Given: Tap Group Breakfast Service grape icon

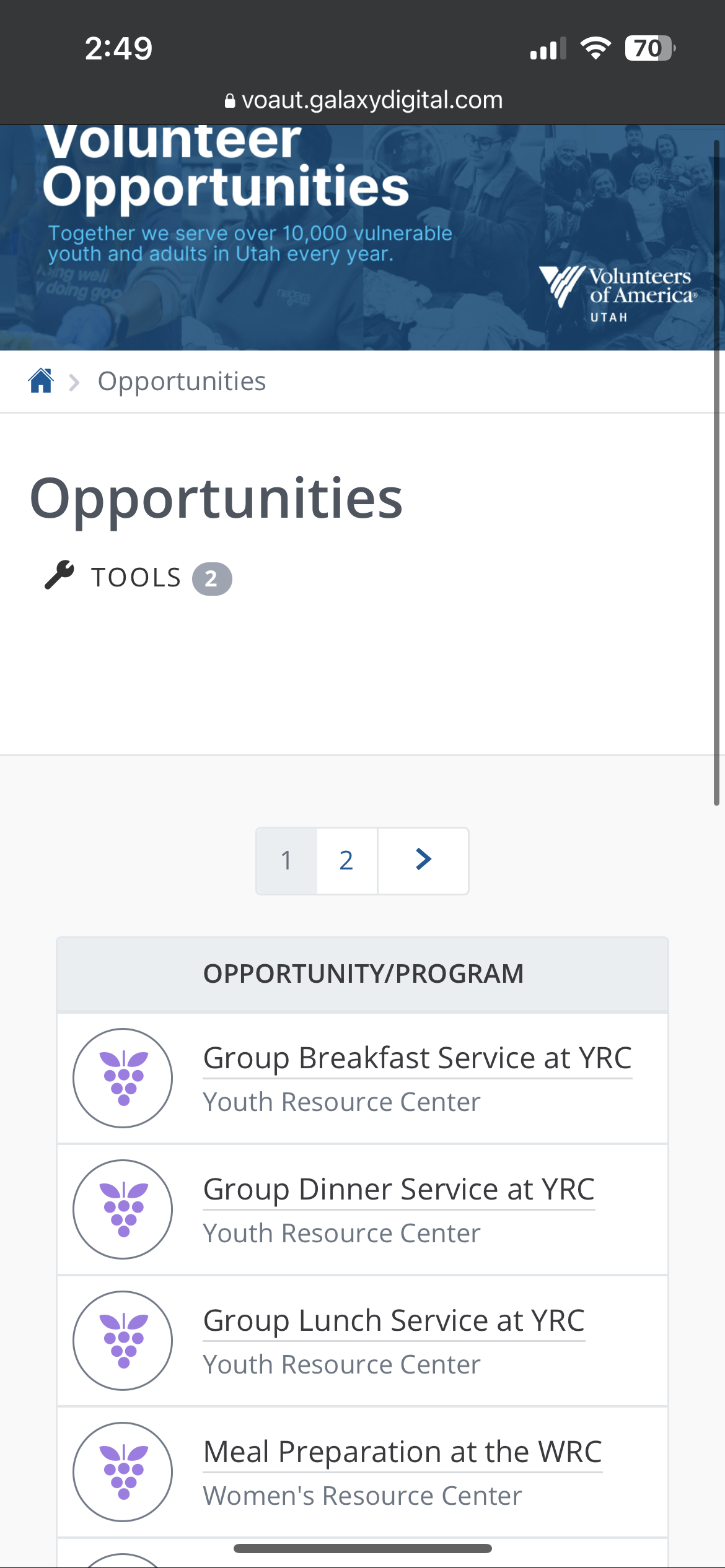Looking at the screenshot, I should 123,1078.
